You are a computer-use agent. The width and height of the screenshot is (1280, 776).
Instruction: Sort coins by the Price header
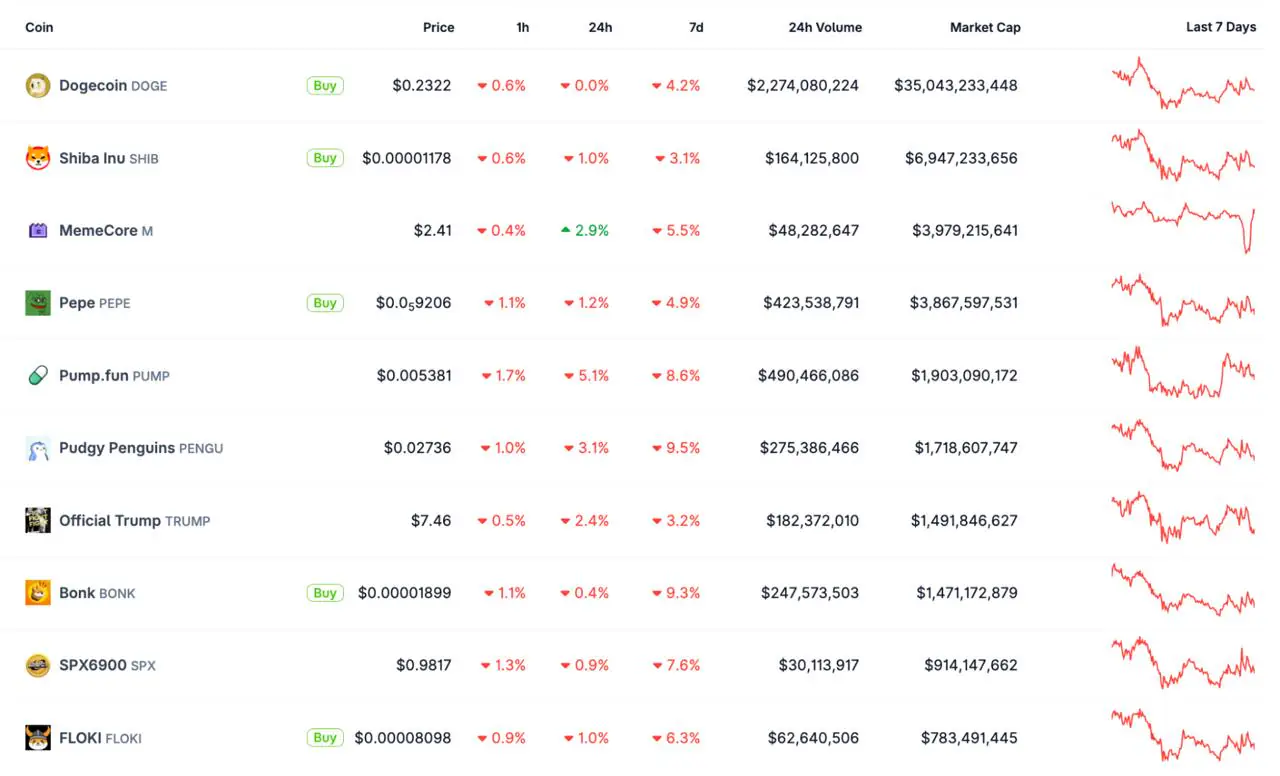(438, 27)
